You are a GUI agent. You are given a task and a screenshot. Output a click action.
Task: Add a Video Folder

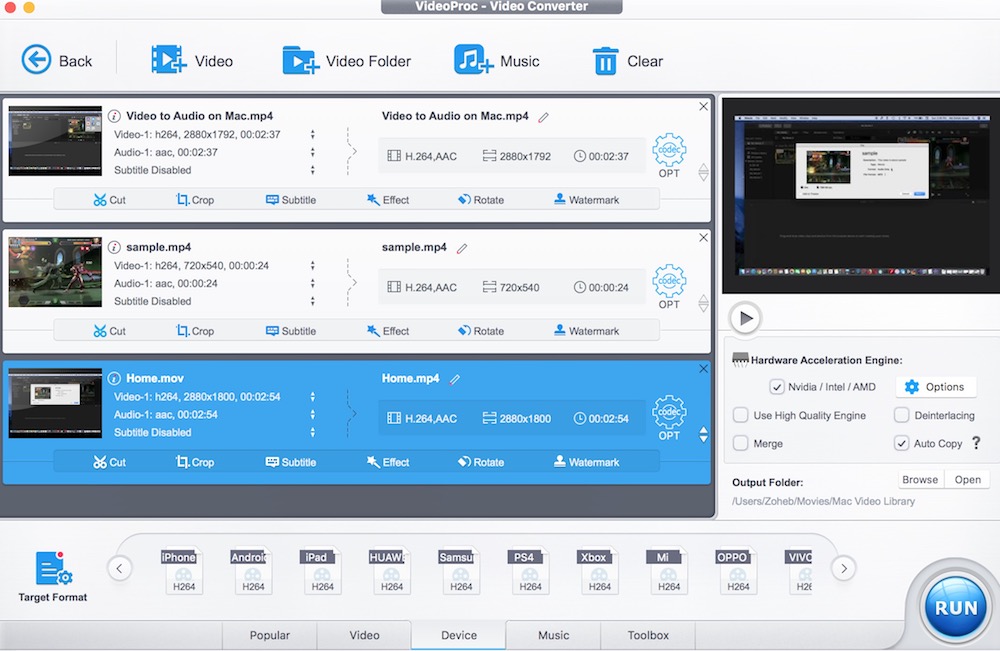300,60
